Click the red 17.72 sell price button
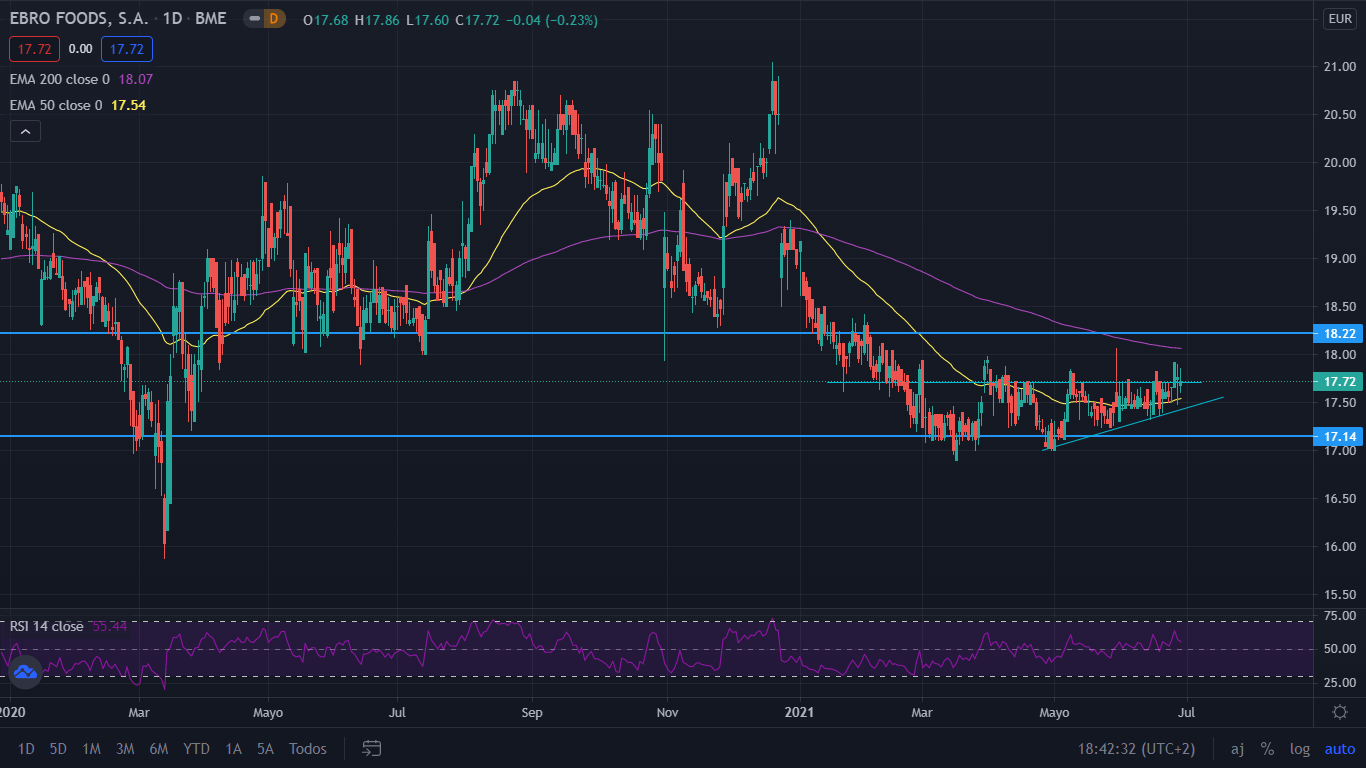 35,48
